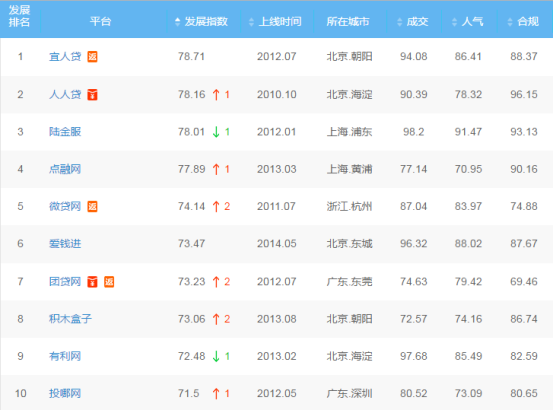Viewport: 554px width, 411px height.
Task: Click city cell 广东.深圳
Action: [x=349, y=393]
